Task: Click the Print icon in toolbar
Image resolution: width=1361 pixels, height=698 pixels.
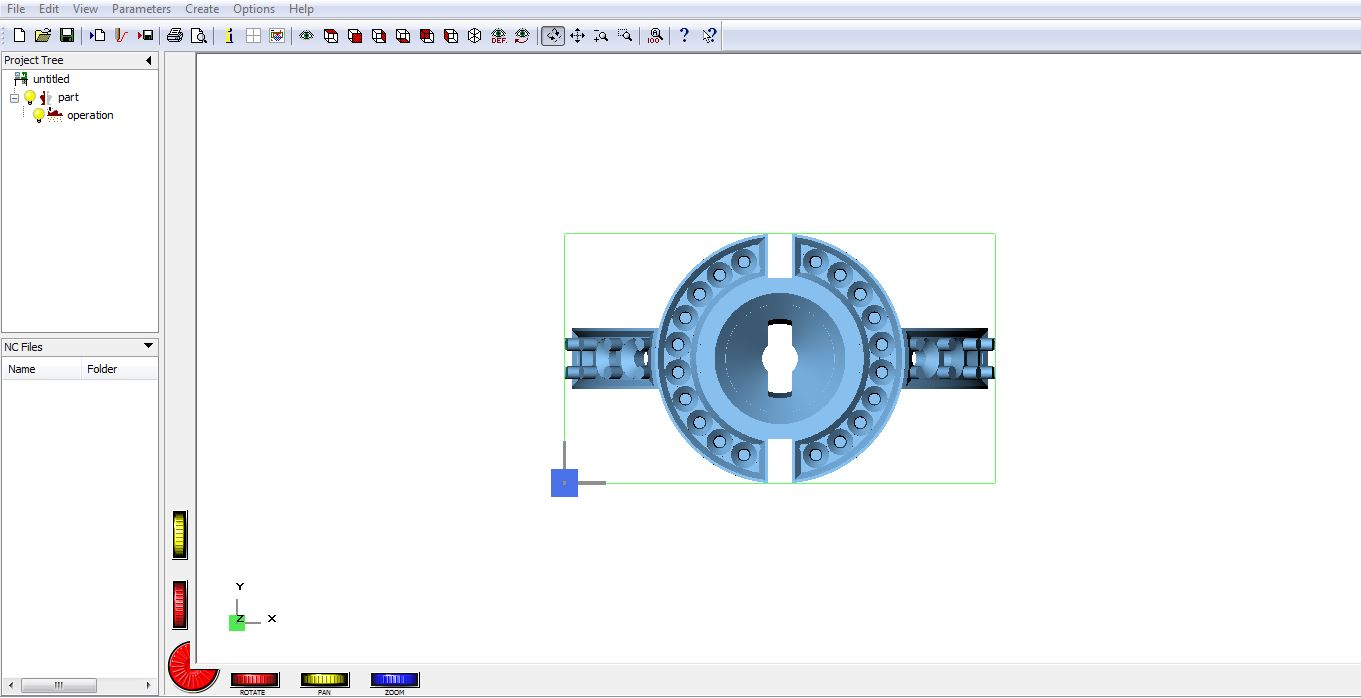Action: 175,36
